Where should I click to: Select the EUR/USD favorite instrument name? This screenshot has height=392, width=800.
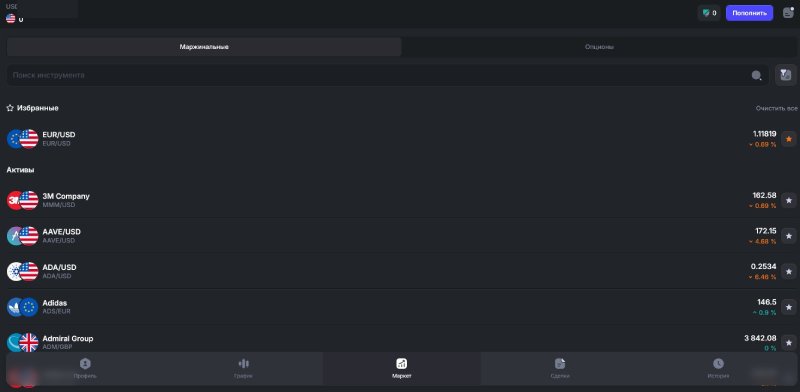pyautogui.click(x=59, y=135)
